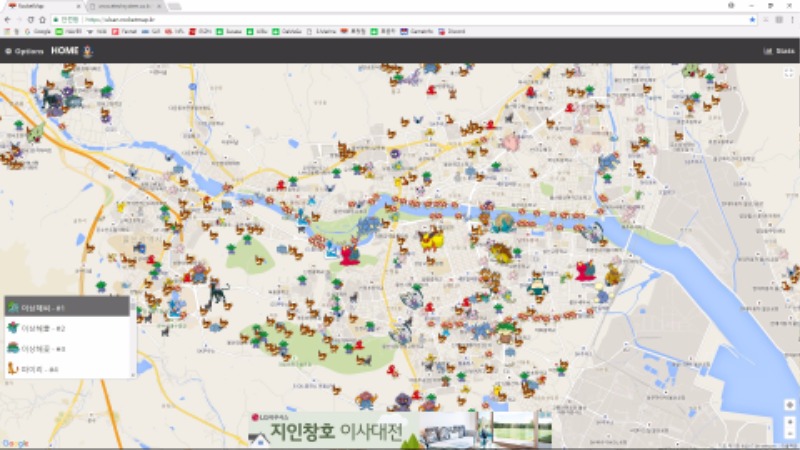Image resolution: width=800 pixels, height=450 pixels.
Task: Center map on my location
Action: 790,405
